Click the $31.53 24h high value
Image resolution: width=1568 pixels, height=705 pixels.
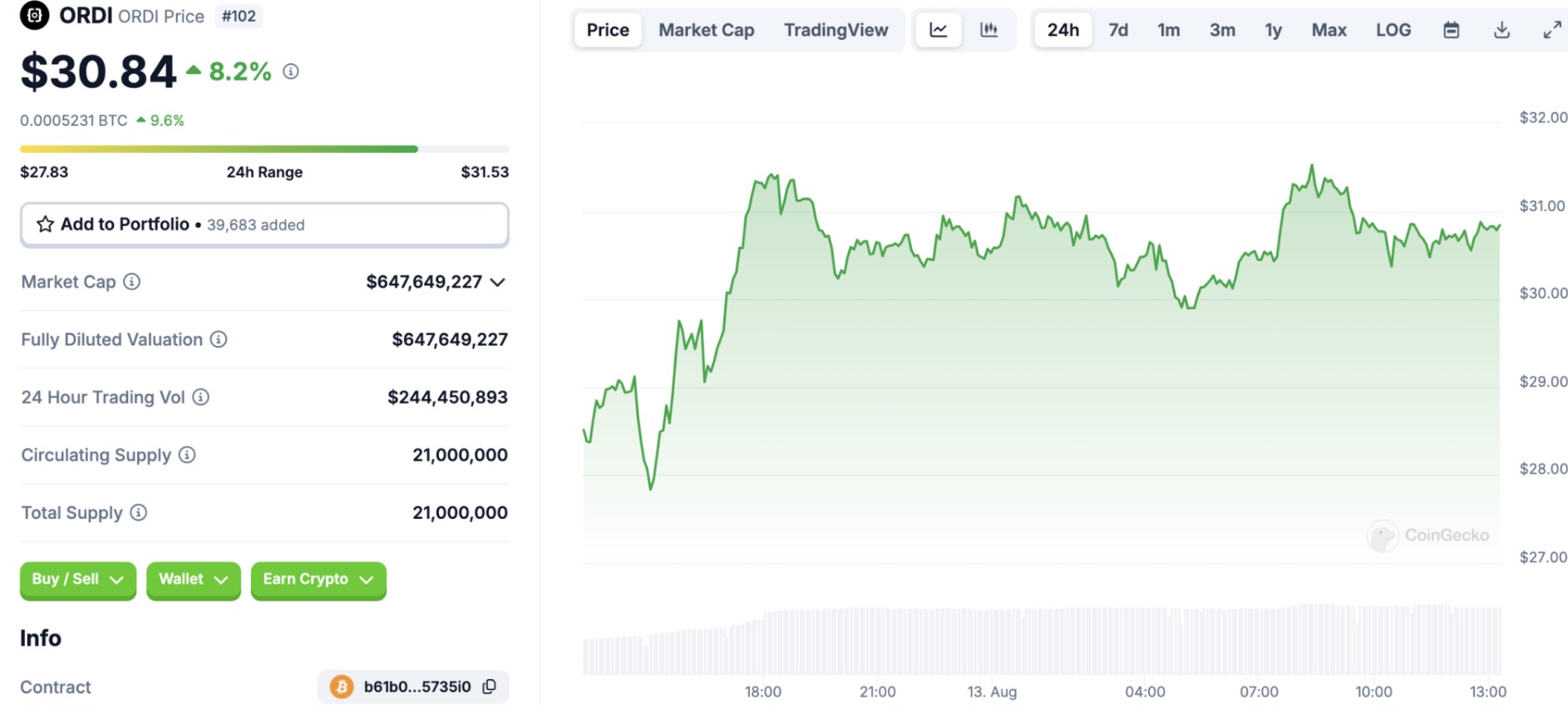pyautogui.click(x=485, y=172)
